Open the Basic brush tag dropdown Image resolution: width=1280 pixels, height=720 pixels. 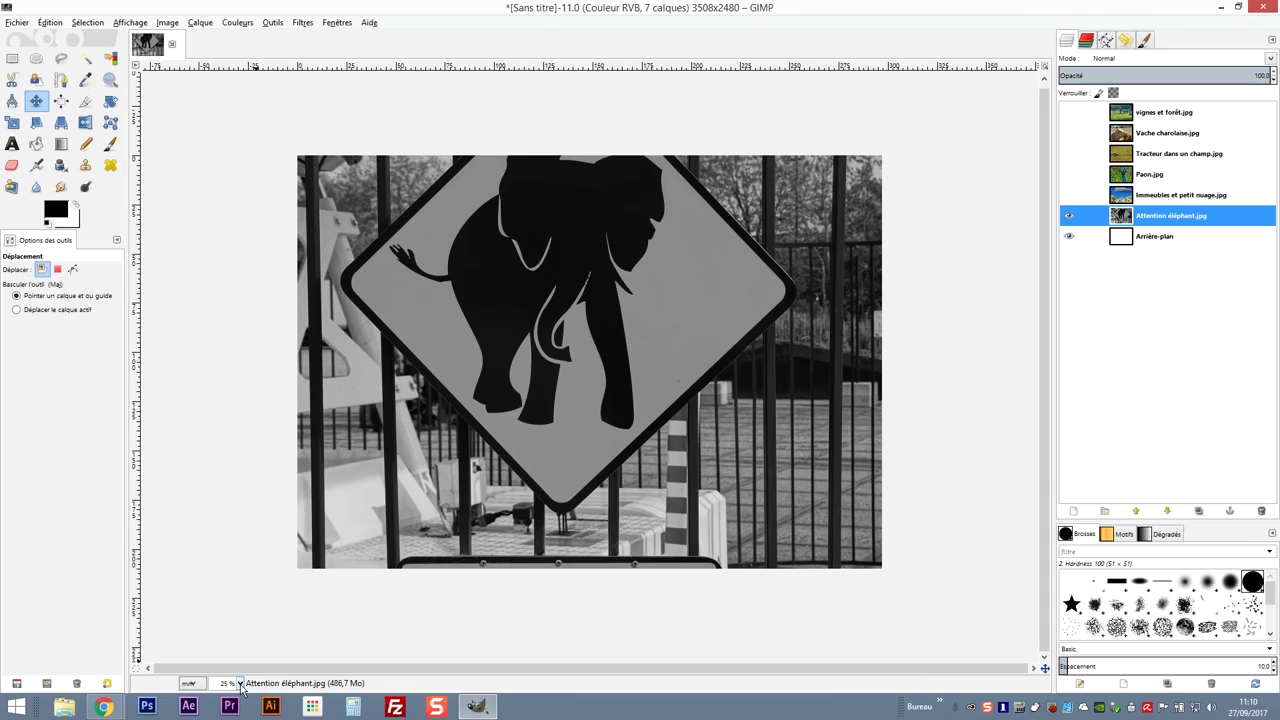point(1269,649)
